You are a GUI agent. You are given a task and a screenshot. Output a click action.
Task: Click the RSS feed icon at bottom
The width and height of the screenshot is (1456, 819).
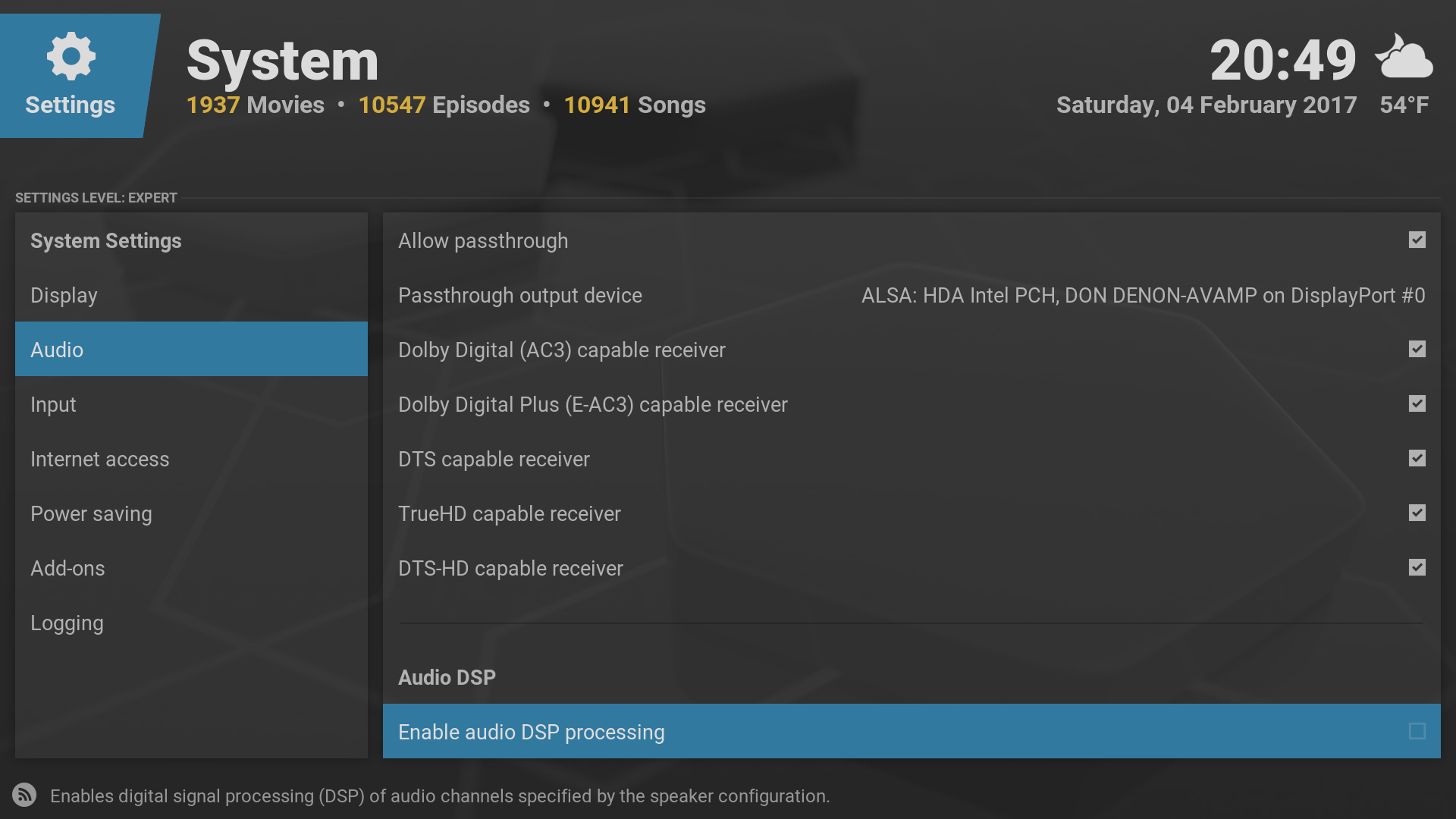tap(24, 795)
